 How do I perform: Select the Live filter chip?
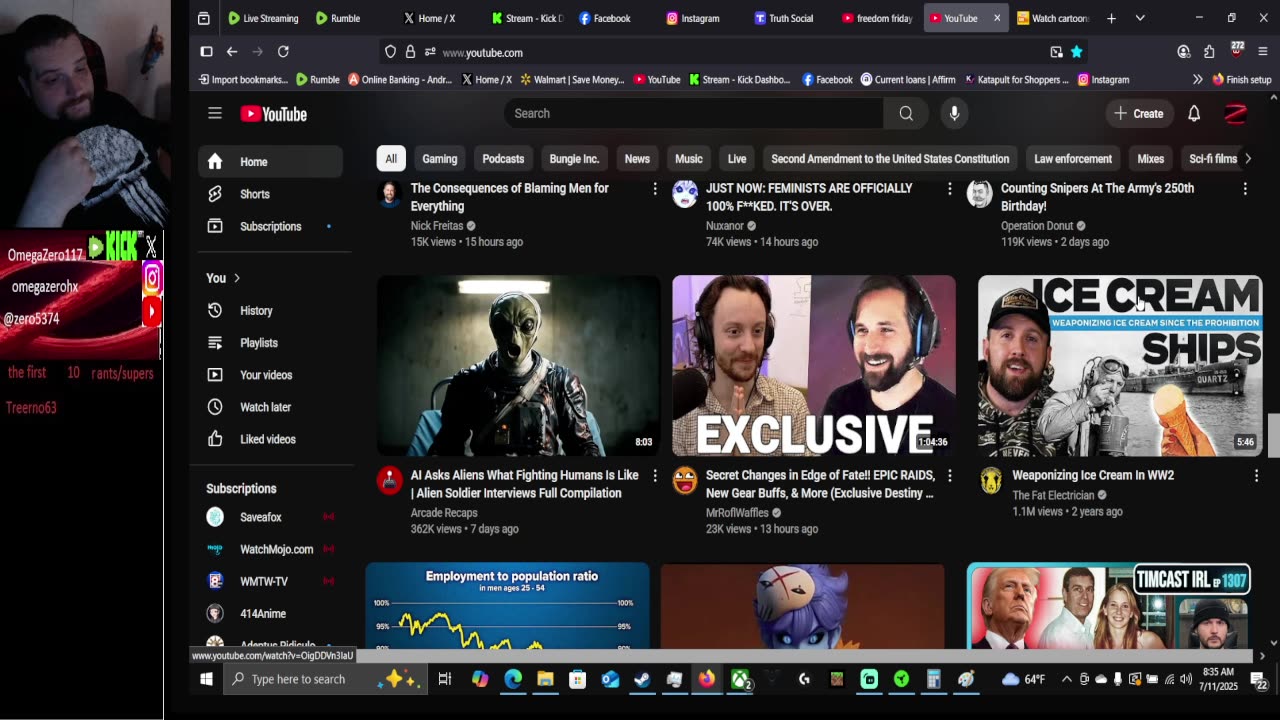point(737,159)
